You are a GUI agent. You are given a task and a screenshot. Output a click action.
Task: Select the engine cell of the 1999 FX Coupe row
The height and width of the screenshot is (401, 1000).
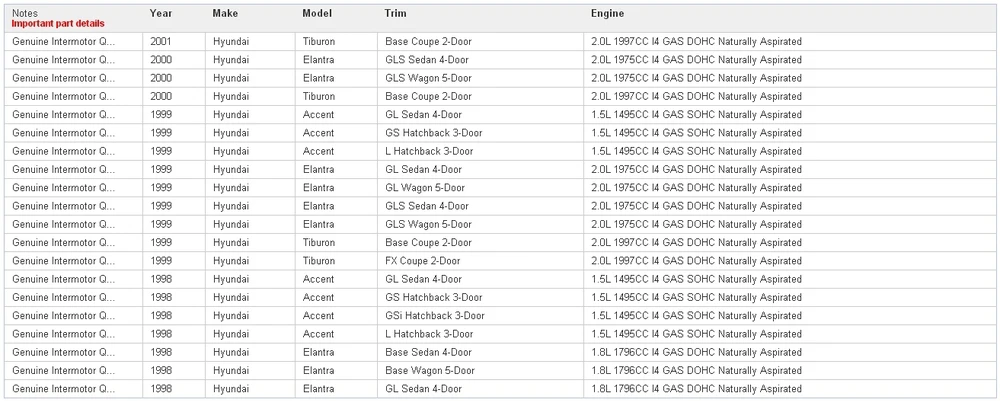point(788,261)
